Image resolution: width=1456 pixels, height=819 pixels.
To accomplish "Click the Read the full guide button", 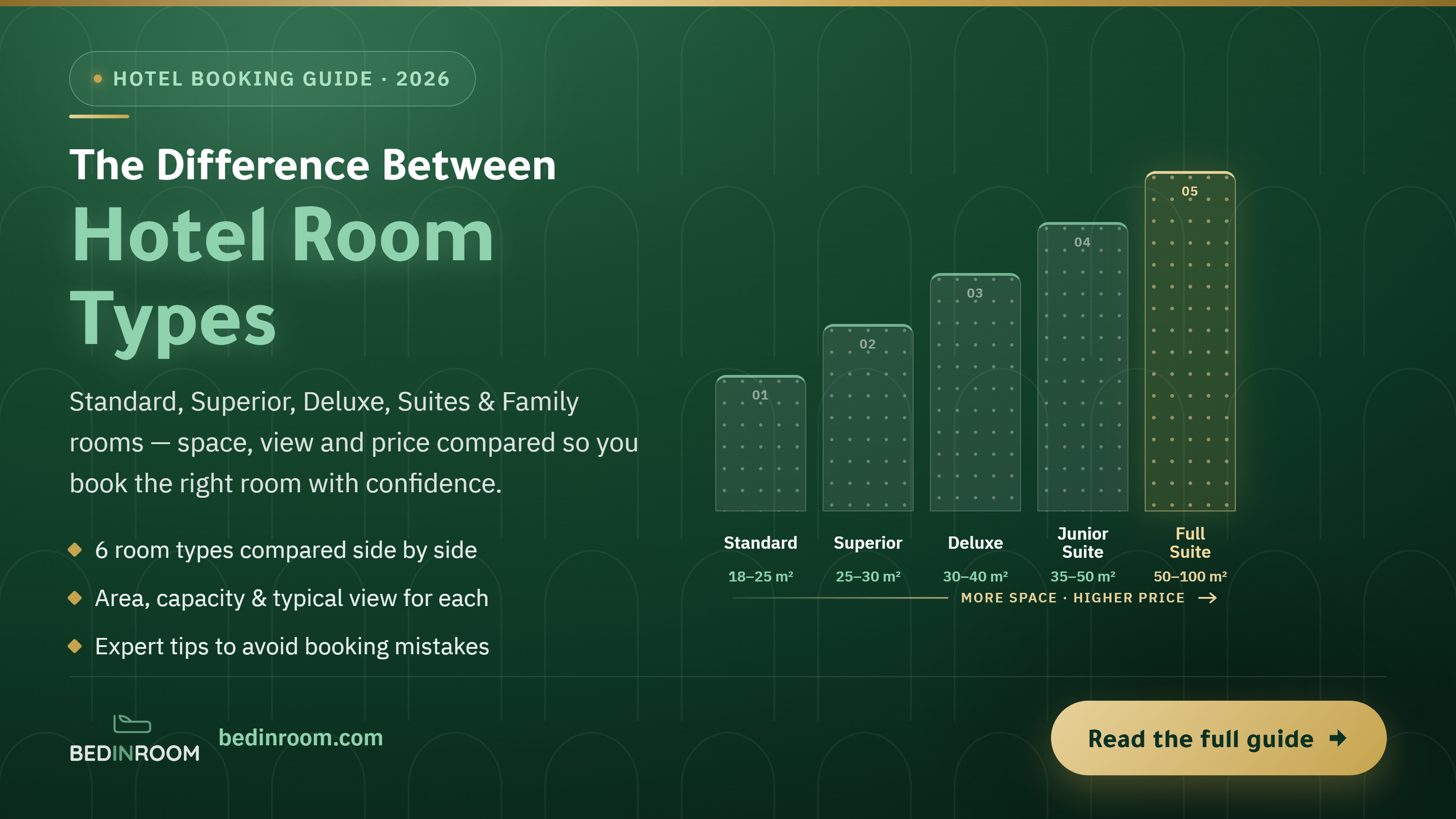I will tap(1218, 738).
